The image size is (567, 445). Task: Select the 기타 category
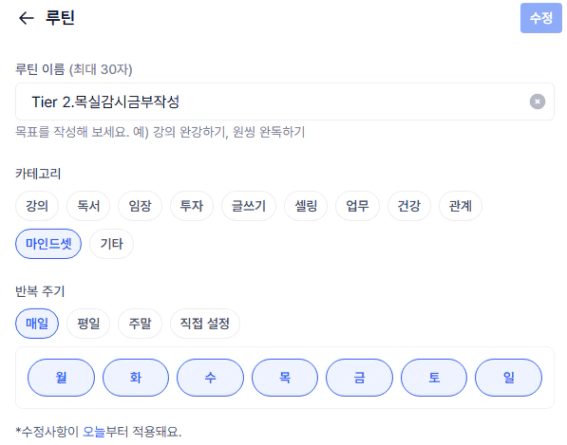pyautogui.click(x=112, y=244)
